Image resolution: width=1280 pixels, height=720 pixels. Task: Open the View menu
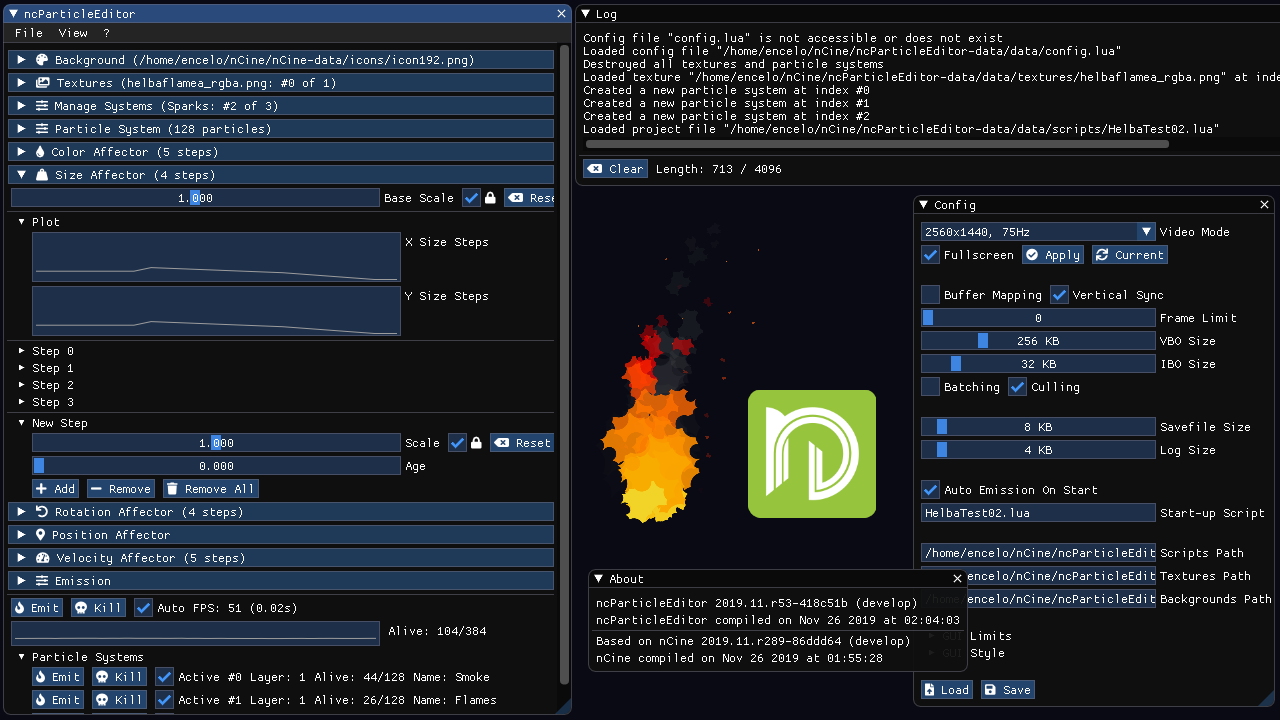[x=72, y=33]
